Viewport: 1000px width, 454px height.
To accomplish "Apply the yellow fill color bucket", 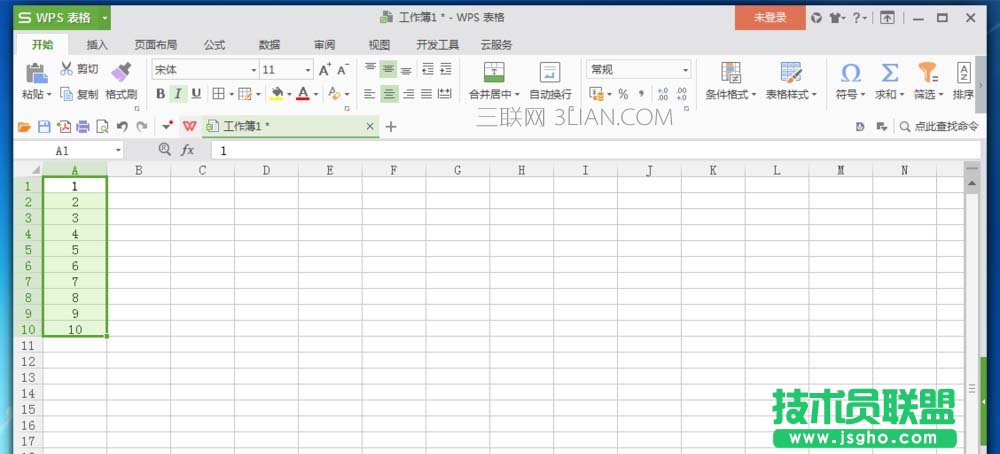I will [x=277, y=94].
